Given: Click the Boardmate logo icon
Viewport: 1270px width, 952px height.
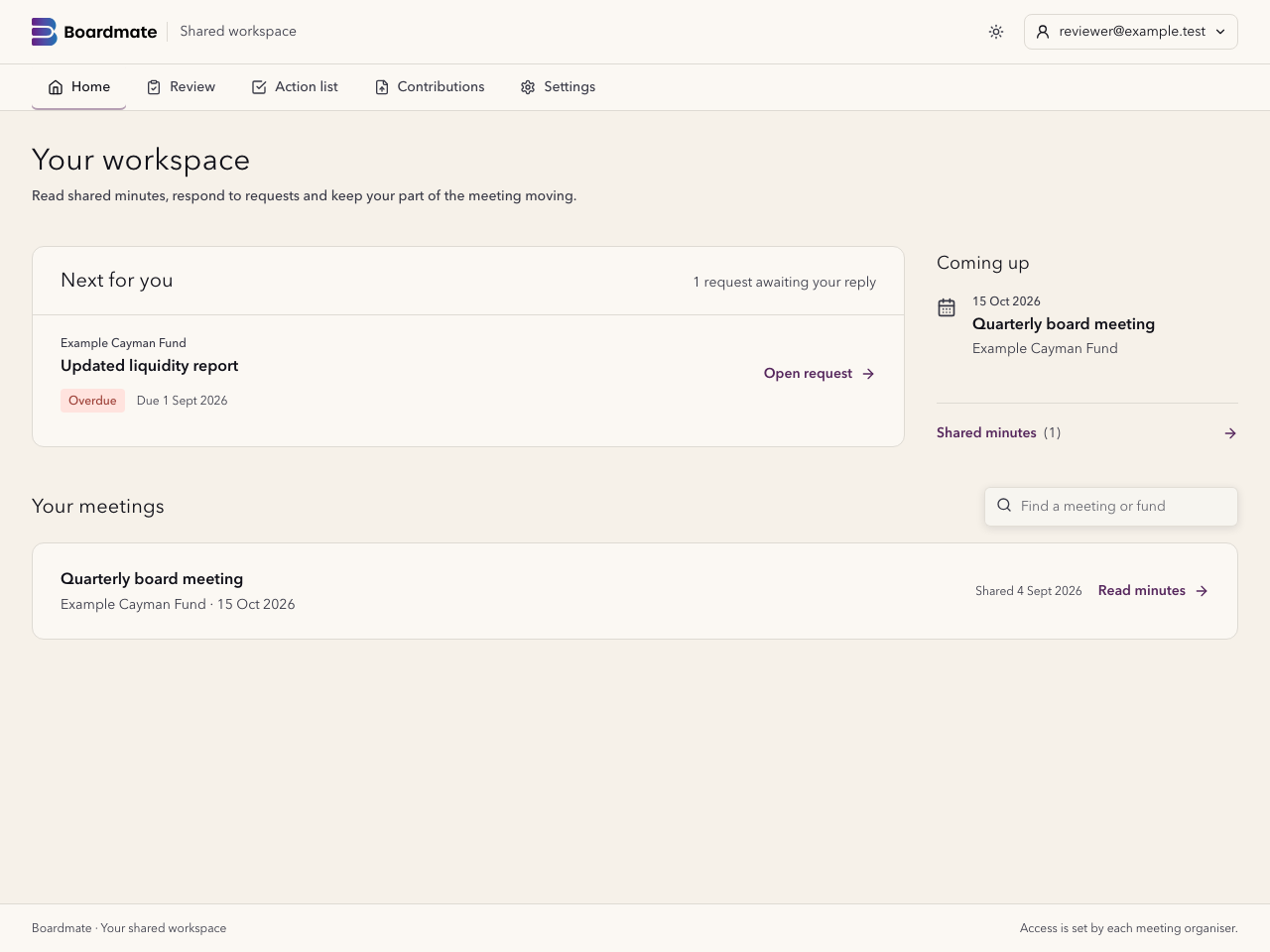Looking at the screenshot, I should 44,32.
